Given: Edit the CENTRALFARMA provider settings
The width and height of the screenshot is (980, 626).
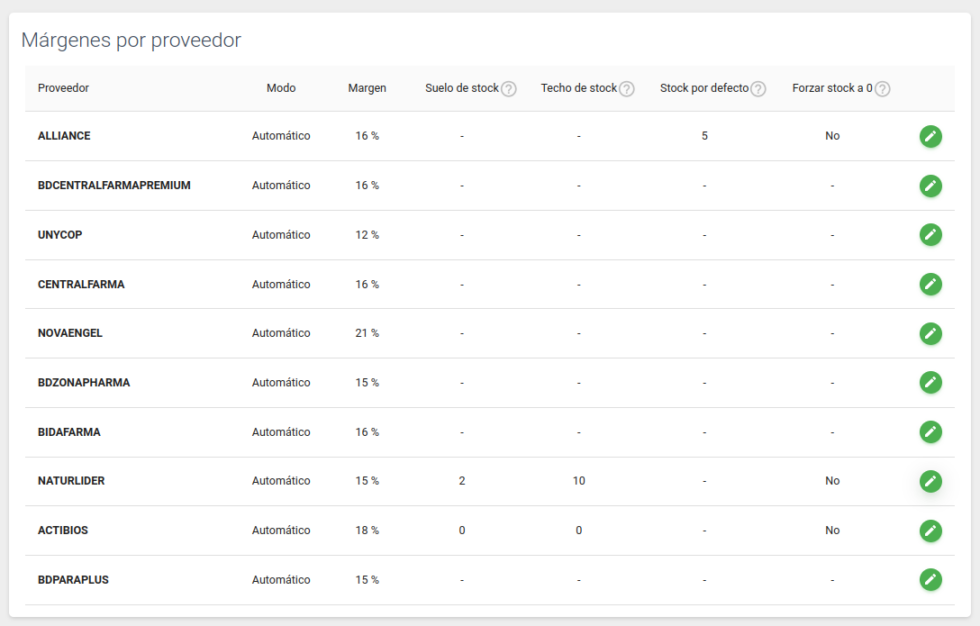Looking at the screenshot, I should coord(930,284).
